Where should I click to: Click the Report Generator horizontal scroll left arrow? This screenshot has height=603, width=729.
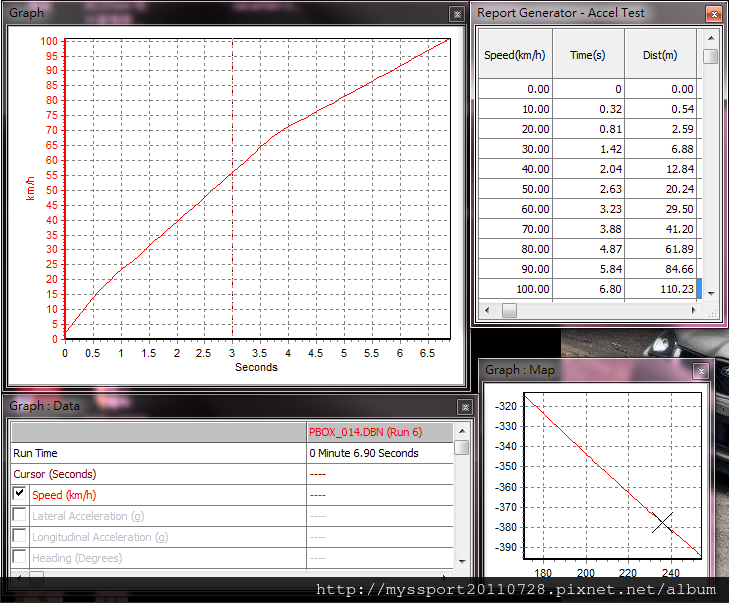coord(487,310)
